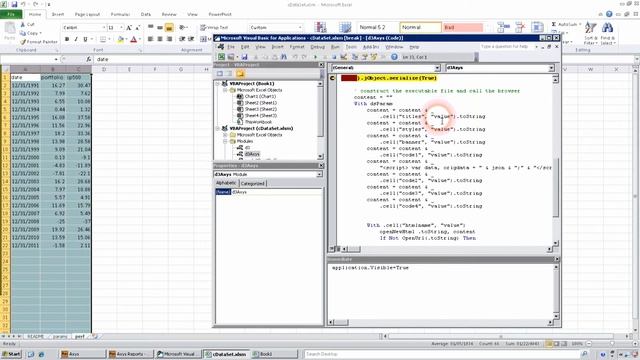The height and width of the screenshot is (360, 640).
Task: Open the Insert menu in VBA editor
Action: pos(277,47)
